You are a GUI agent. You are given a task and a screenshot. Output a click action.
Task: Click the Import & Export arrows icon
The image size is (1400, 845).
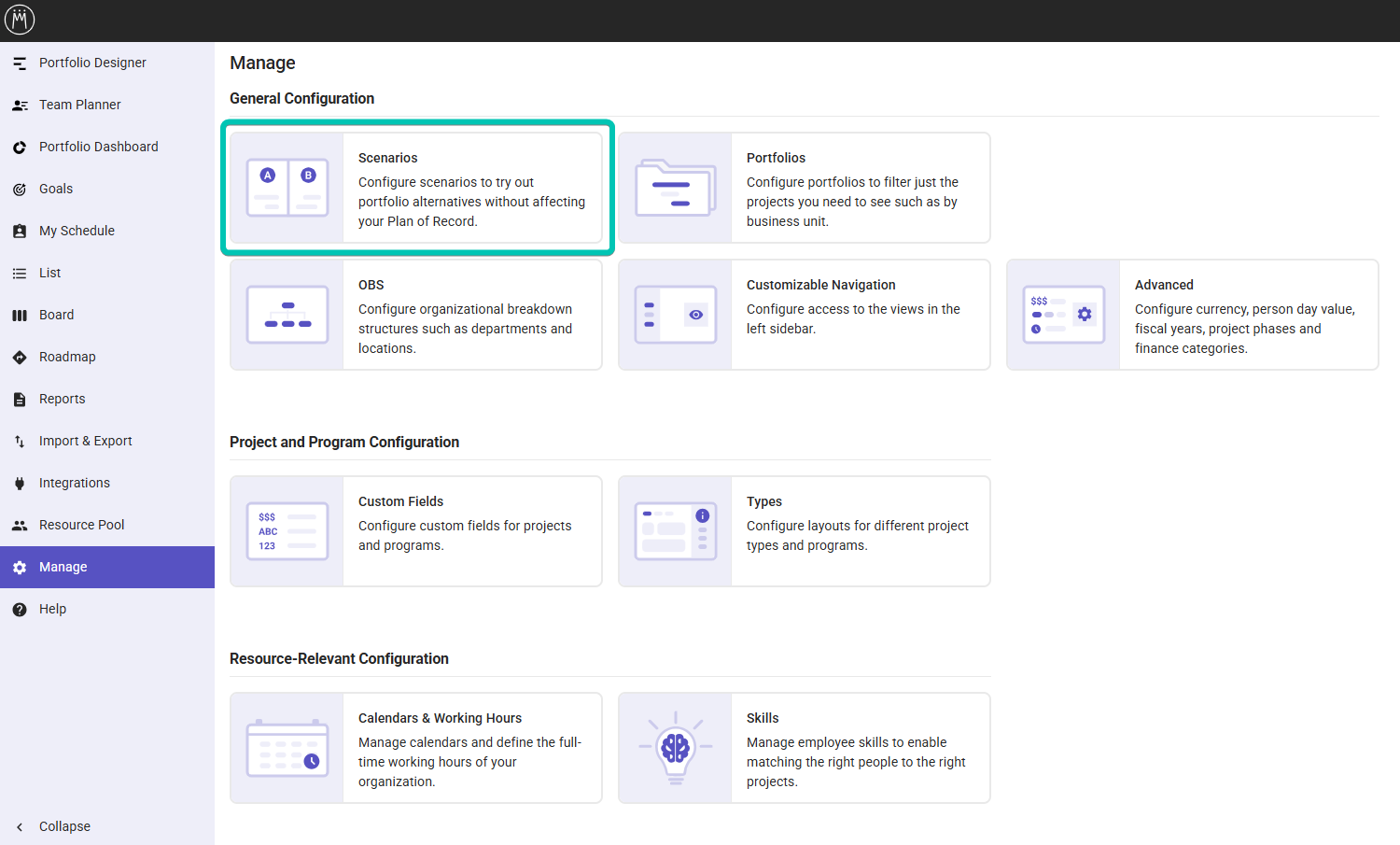(20, 442)
